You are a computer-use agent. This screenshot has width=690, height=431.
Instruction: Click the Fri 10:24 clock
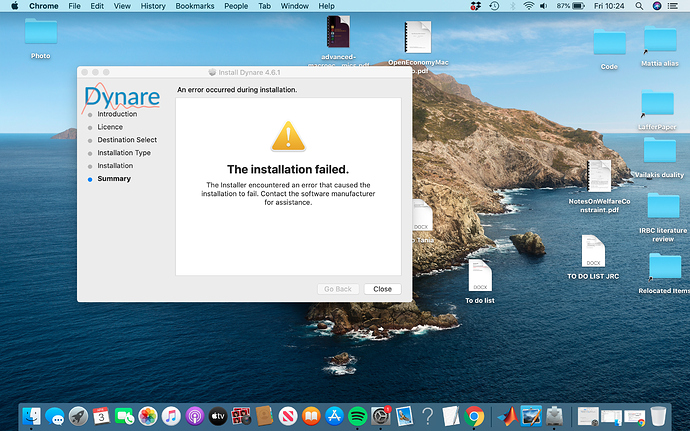(609, 6)
